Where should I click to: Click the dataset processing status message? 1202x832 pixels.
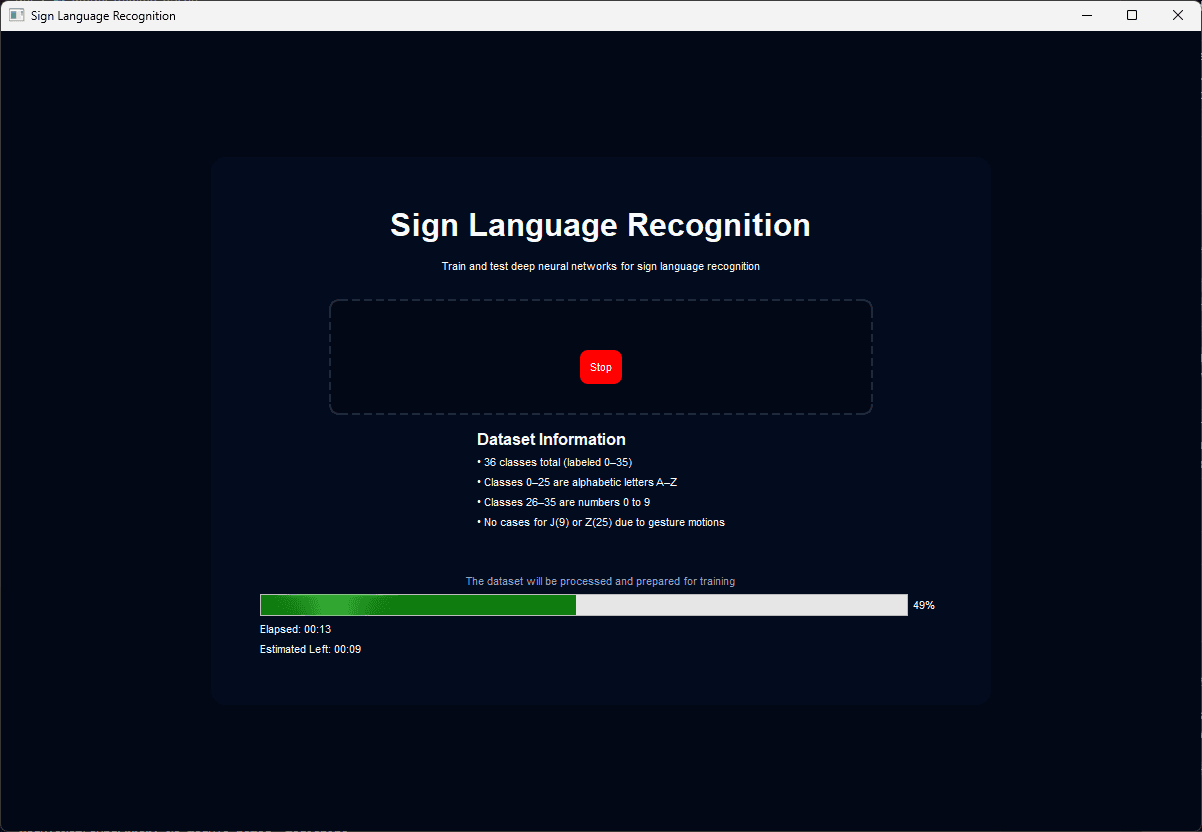pyautogui.click(x=600, y=581)
